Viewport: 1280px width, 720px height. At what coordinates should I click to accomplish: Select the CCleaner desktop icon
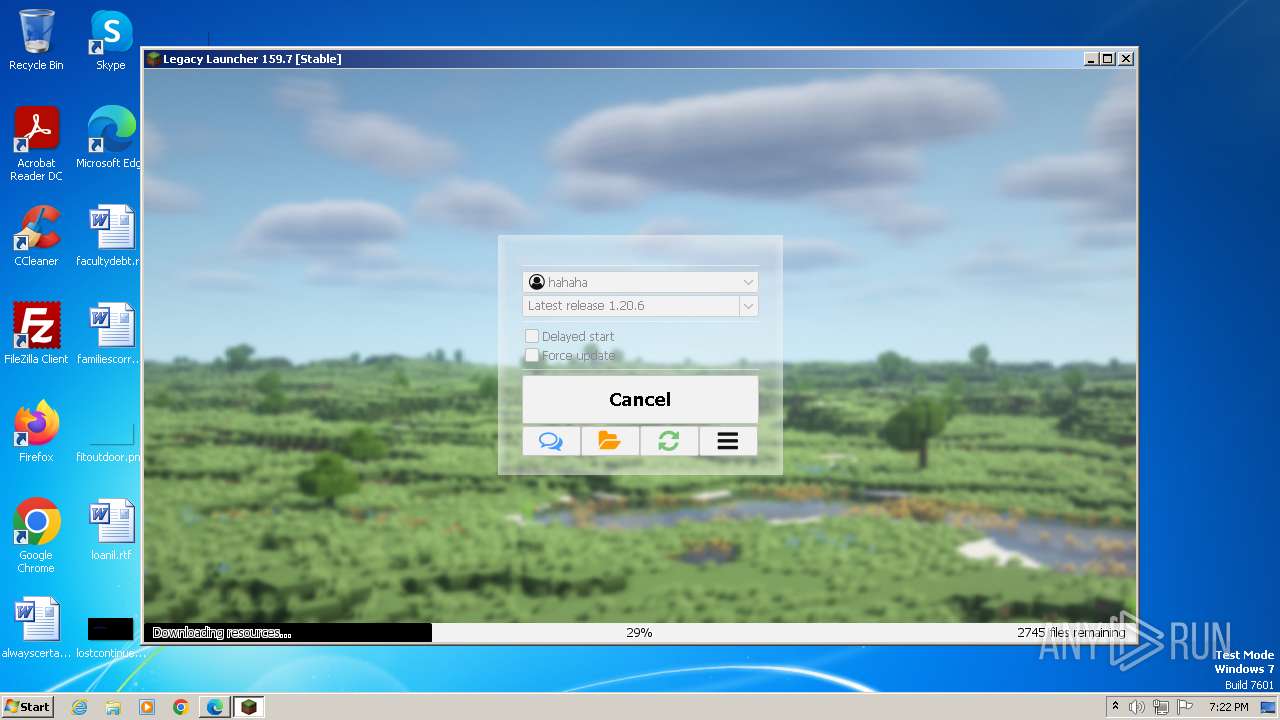(36, 236)
